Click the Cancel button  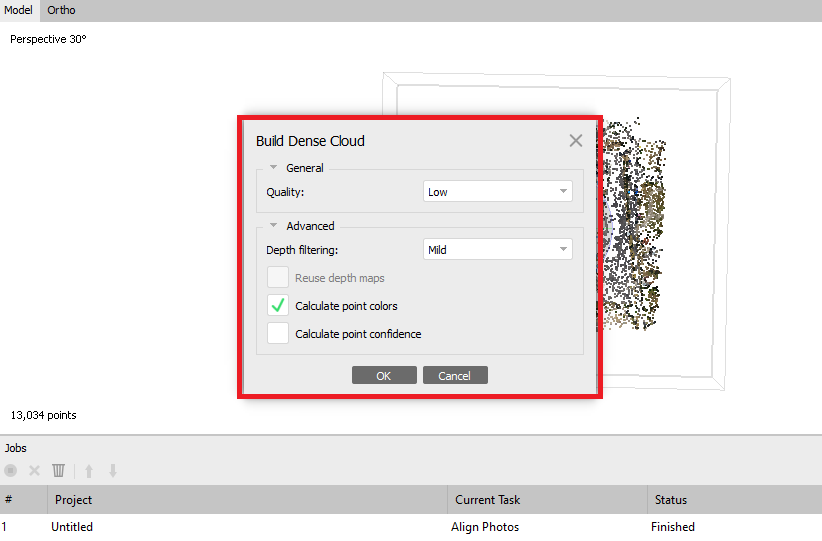(454, 376)
